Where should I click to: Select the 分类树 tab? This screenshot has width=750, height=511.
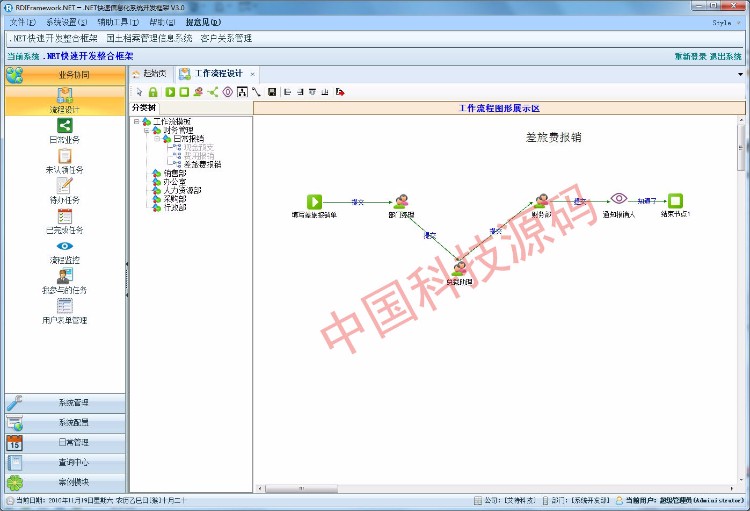pos(144,108)
